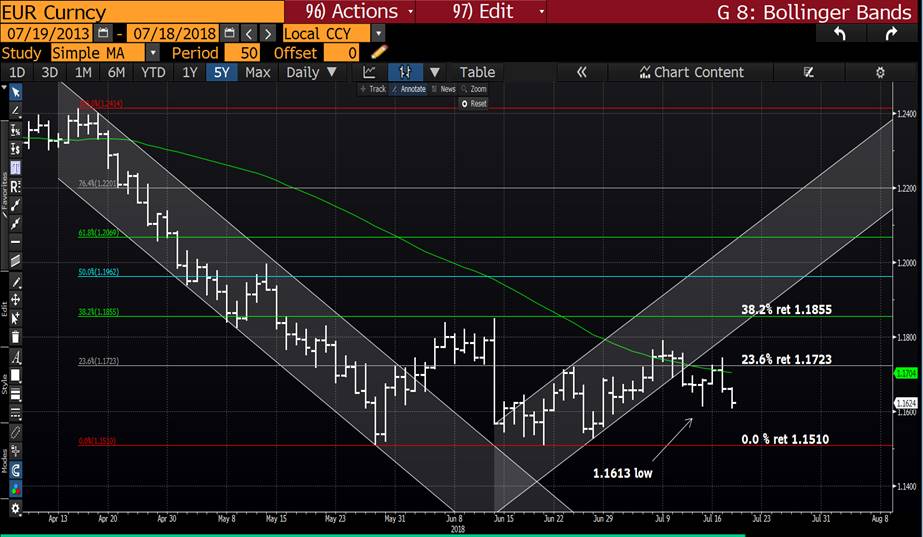Toggle News overlay on the chart
923x537 pixels.
click(x=444, y=89)
